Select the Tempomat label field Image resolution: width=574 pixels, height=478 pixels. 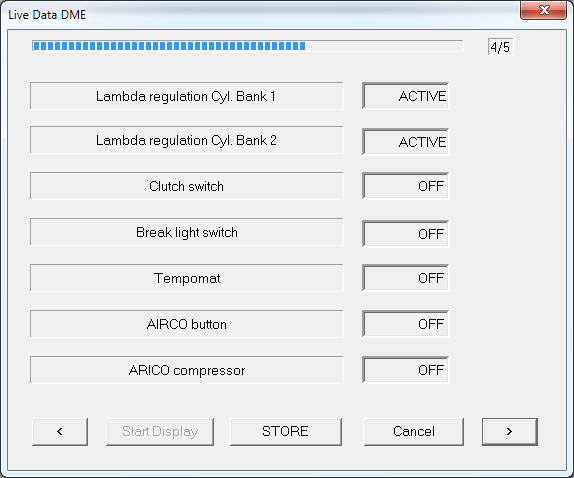[x=187, y=278]
